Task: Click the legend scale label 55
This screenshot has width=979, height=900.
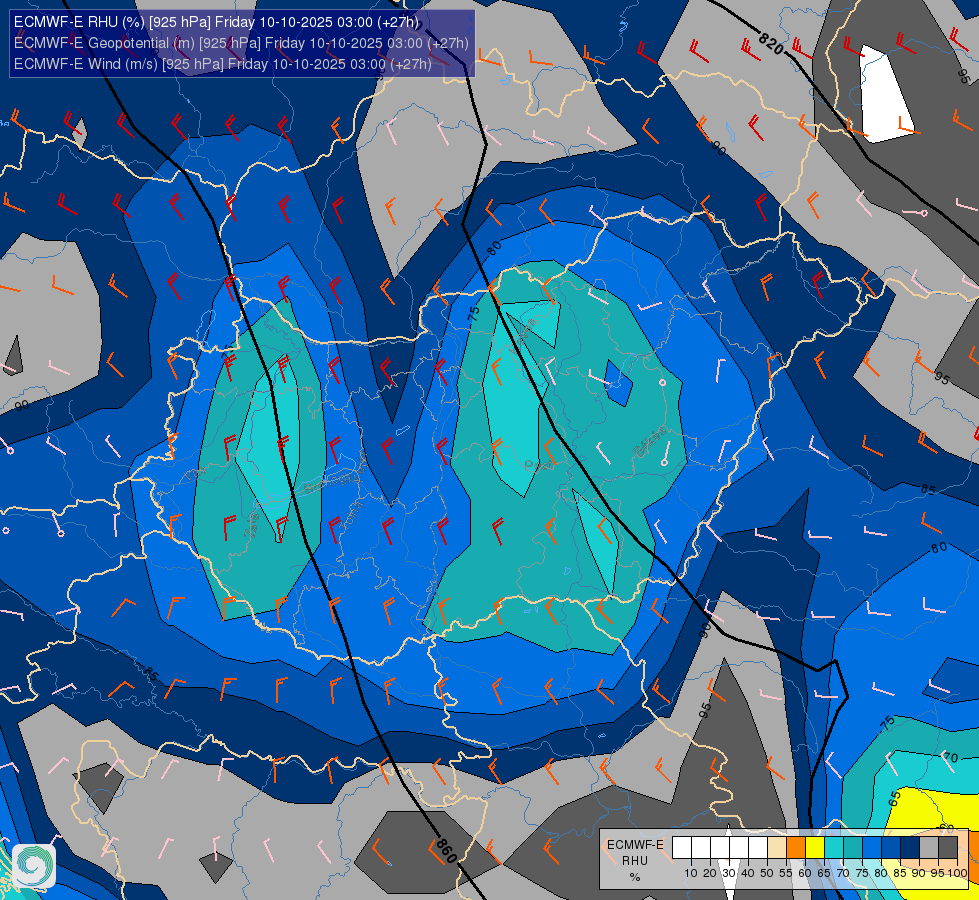Action: (785, 873)
